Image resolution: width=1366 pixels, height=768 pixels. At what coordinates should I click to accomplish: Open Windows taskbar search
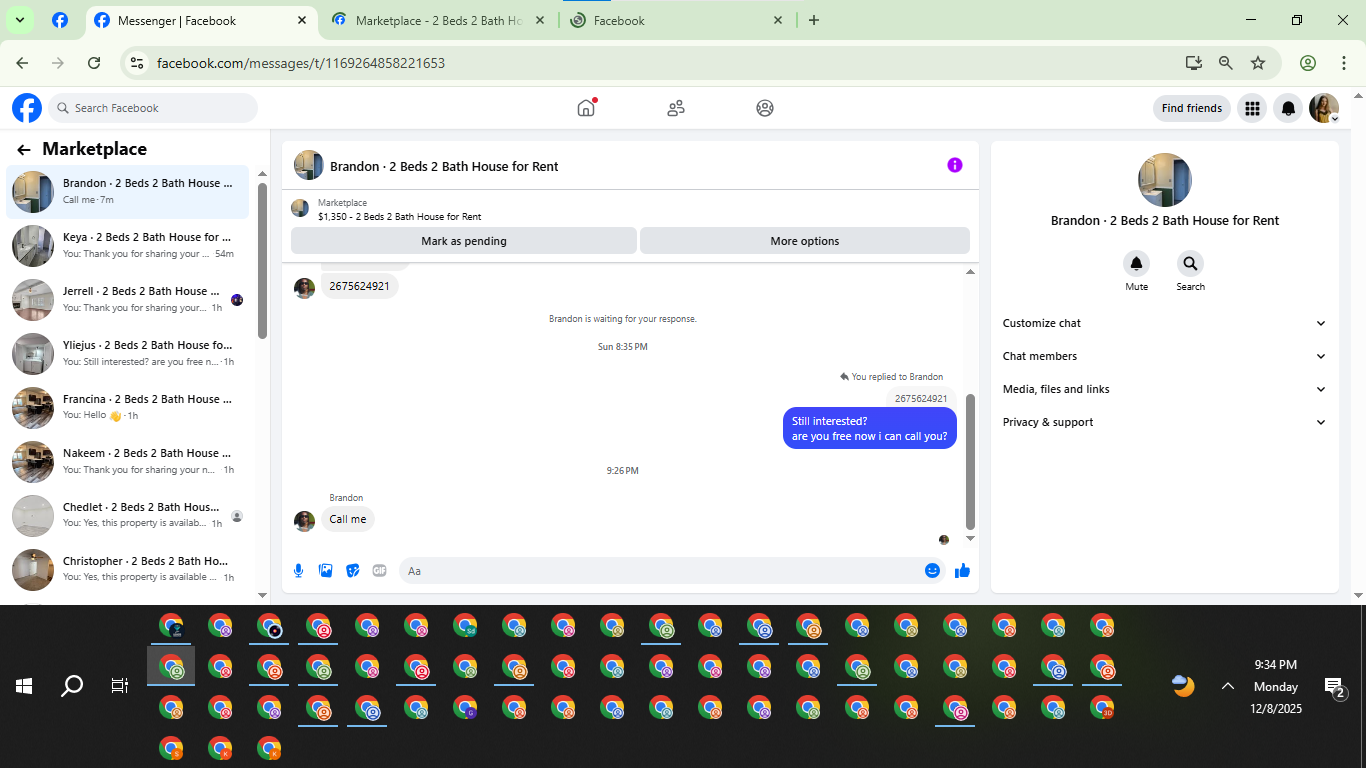(72, 686)
